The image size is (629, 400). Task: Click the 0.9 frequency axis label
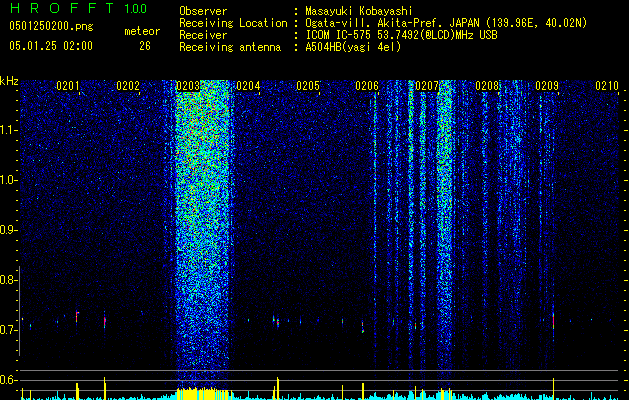(7, 230)
